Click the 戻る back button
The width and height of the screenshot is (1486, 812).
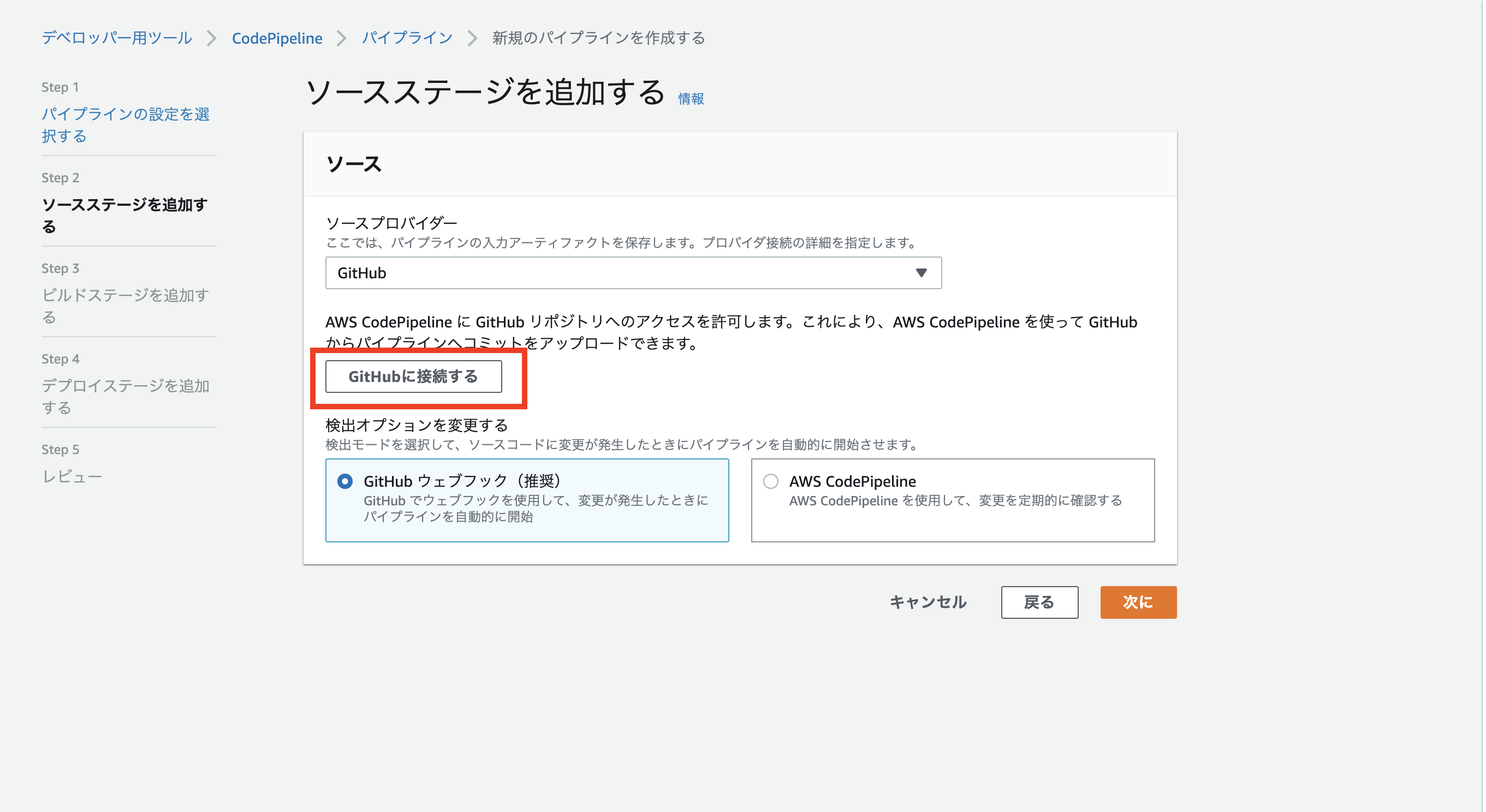click(1039, 602)
